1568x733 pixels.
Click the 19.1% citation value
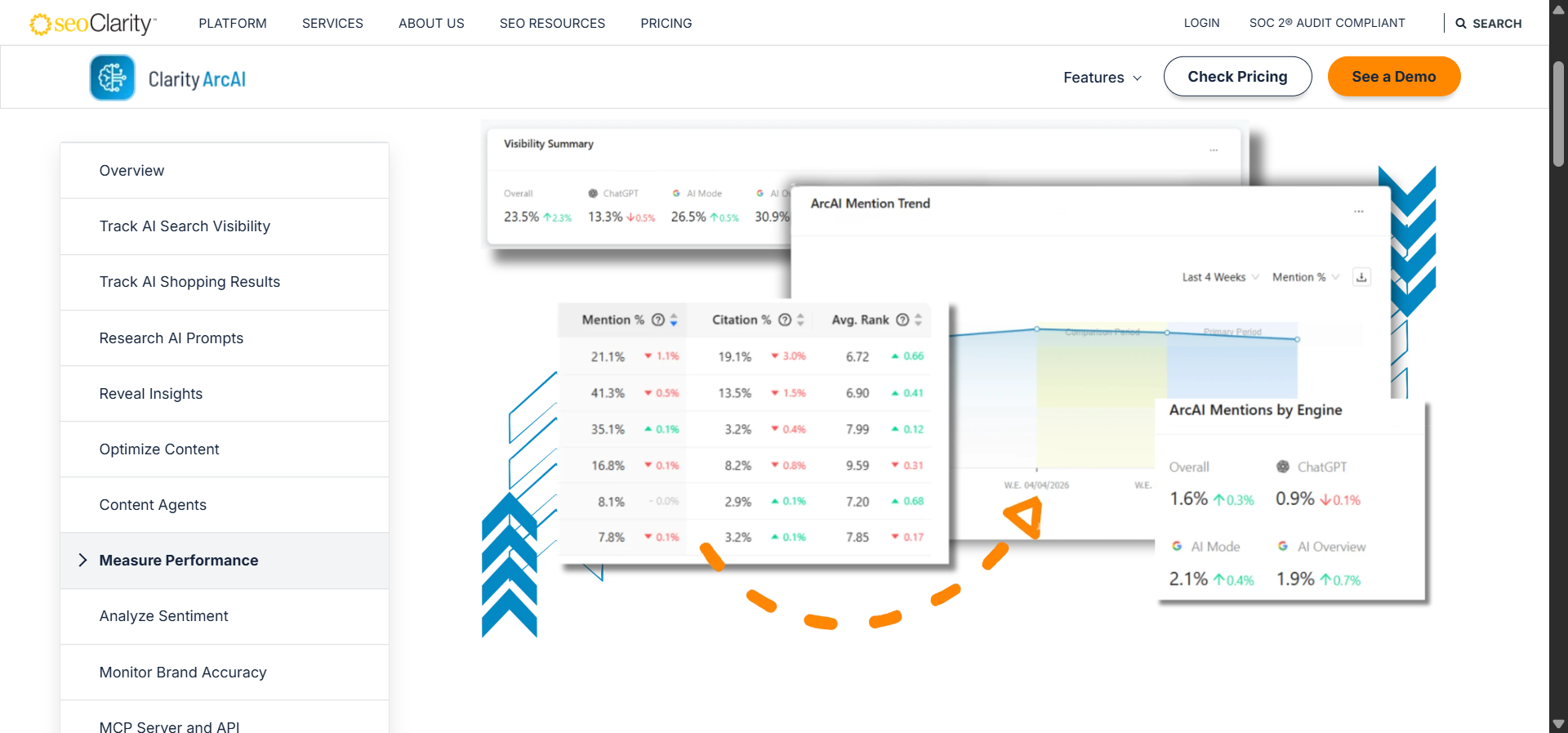(735, 357)
